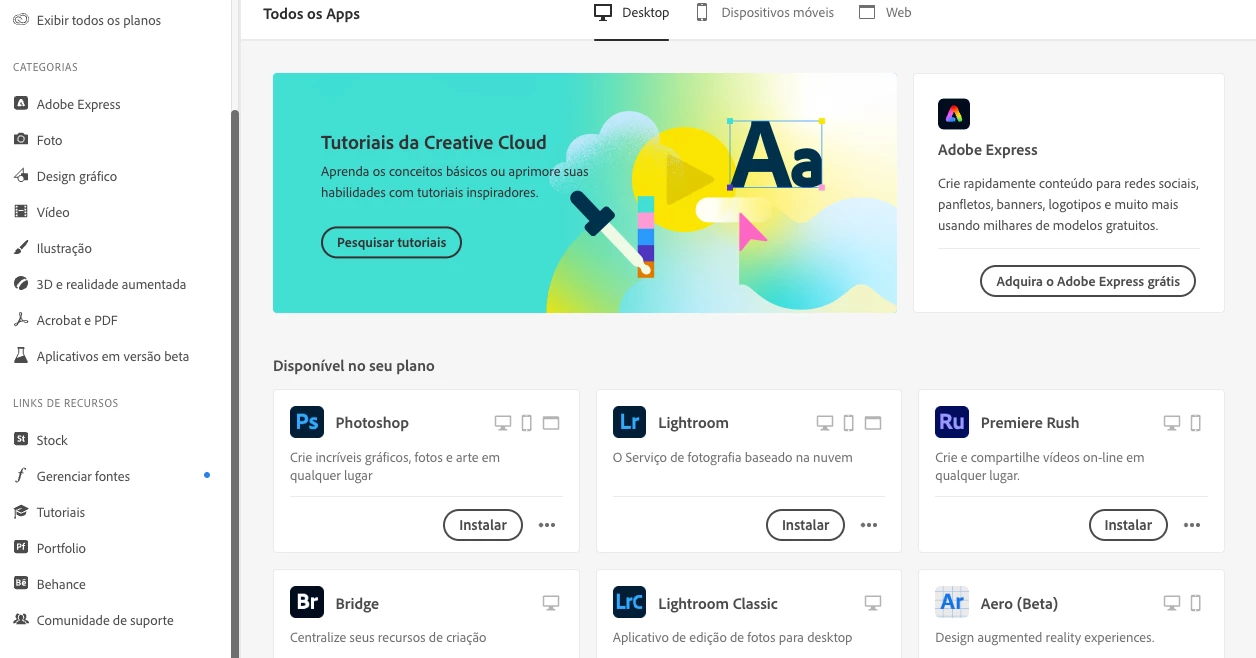Click the Portfolio Pf icon
Viewport: 1256px width, 658px height.
pyautogui.click(x=20, y=548)
